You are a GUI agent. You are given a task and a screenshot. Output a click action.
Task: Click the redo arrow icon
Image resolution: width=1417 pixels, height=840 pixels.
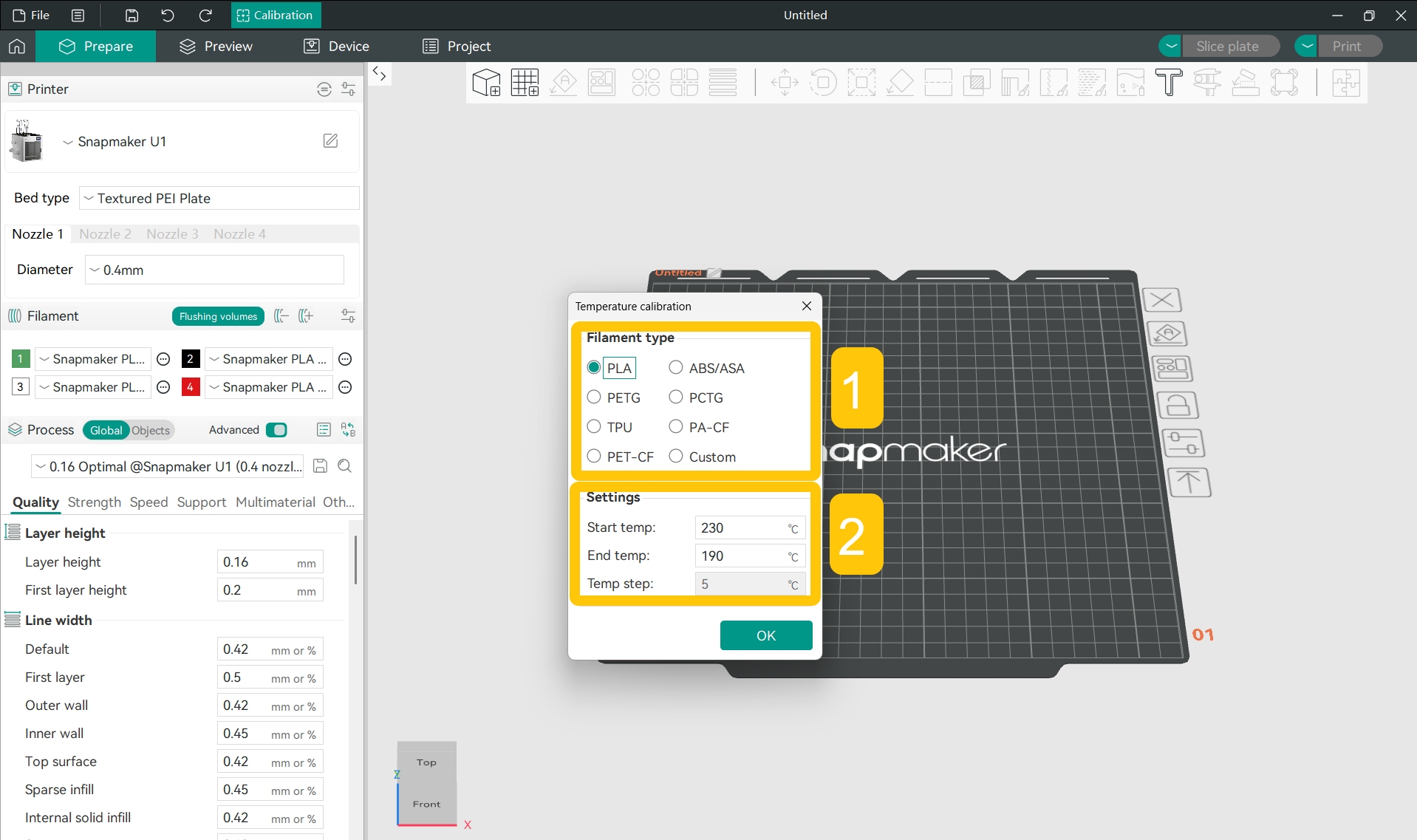(205, 15)
